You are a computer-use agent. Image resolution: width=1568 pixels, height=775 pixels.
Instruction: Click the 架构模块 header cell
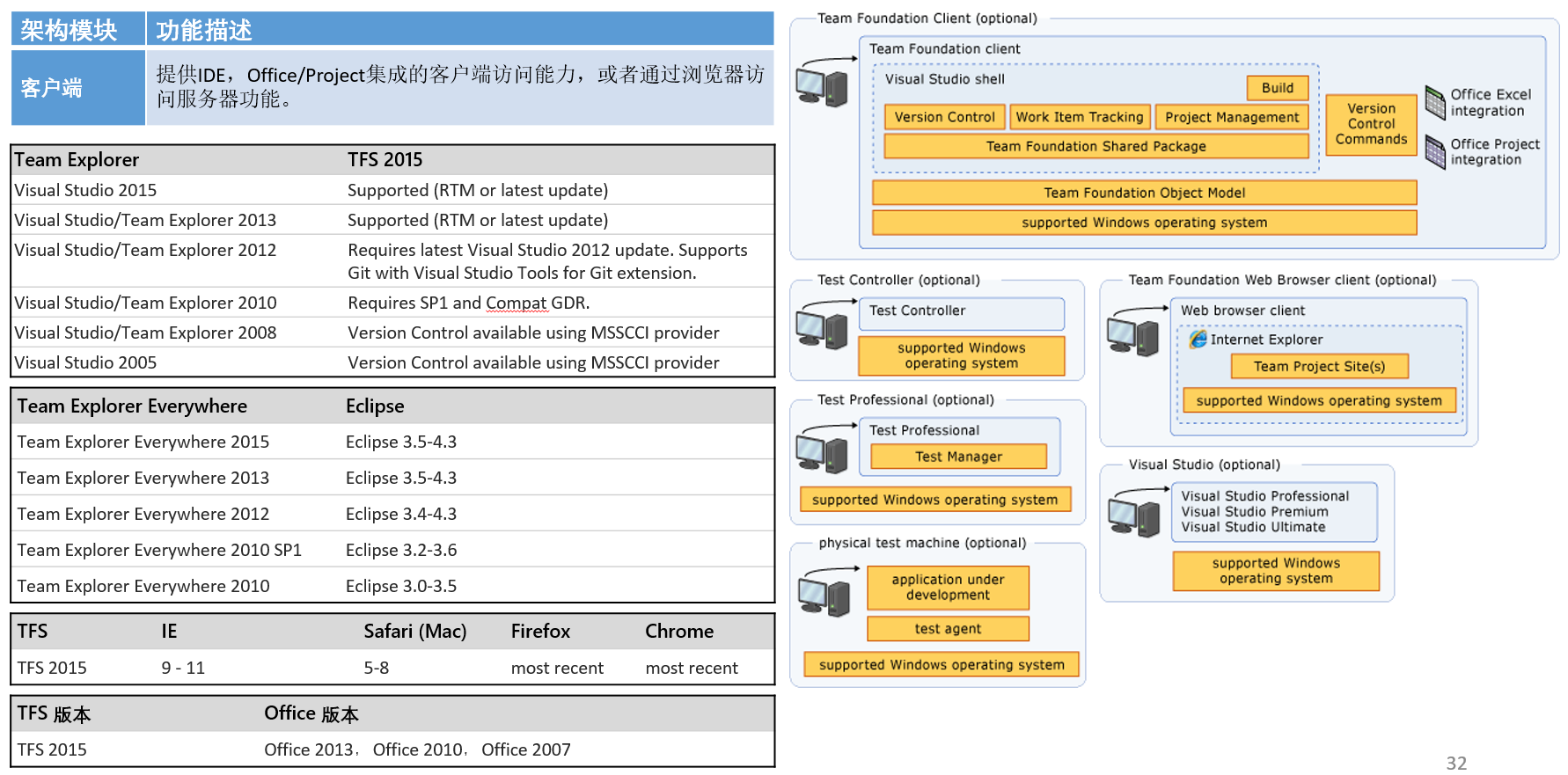pos(78,29)
